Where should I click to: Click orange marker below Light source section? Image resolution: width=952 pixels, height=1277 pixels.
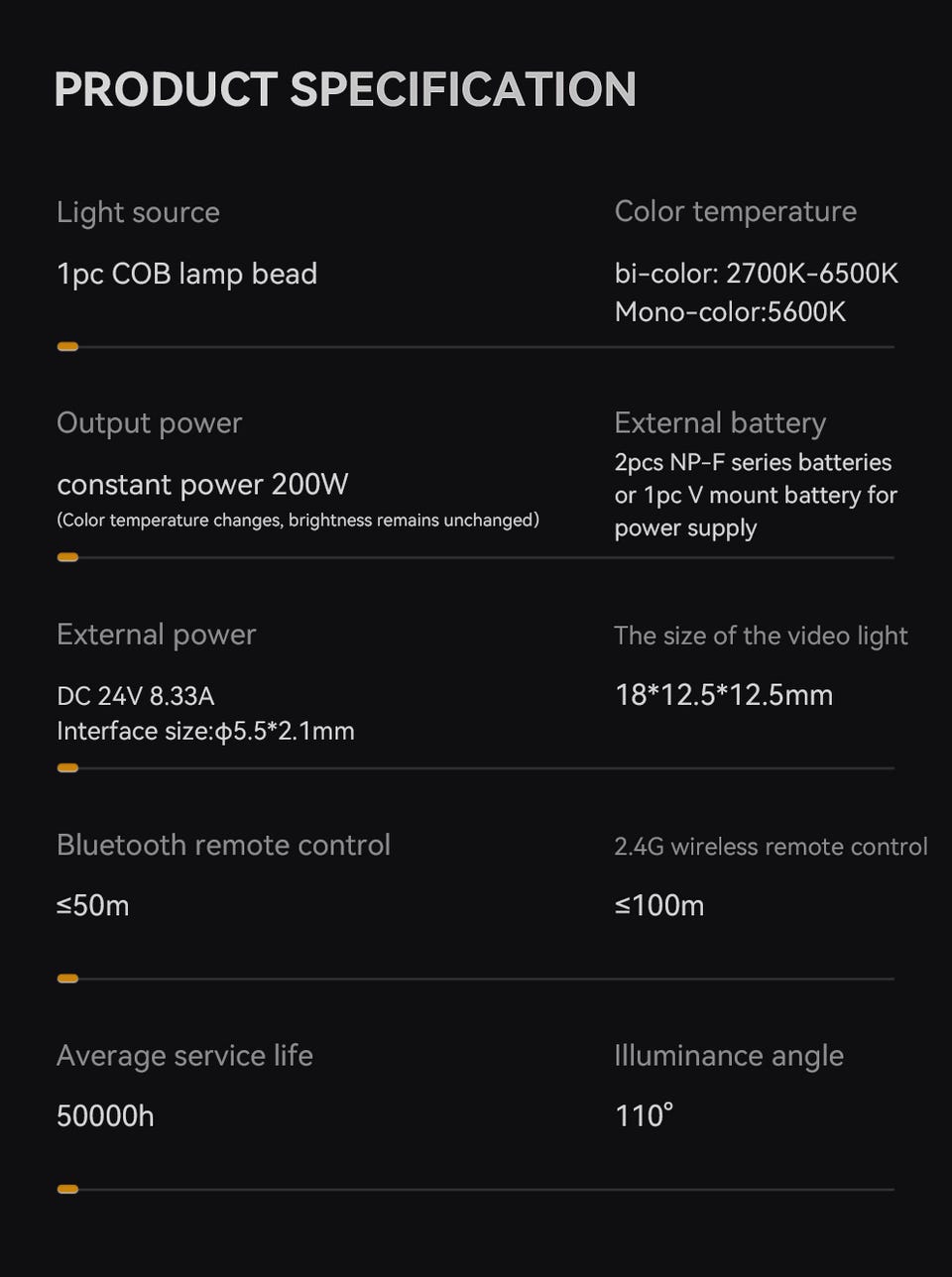[x=67, y=347]
